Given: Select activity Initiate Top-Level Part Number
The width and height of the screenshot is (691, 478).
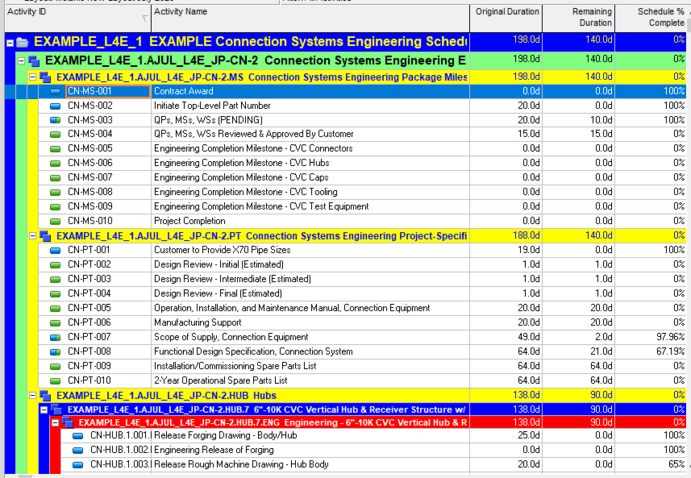Looking at the screenshot, I should (212, 106).
